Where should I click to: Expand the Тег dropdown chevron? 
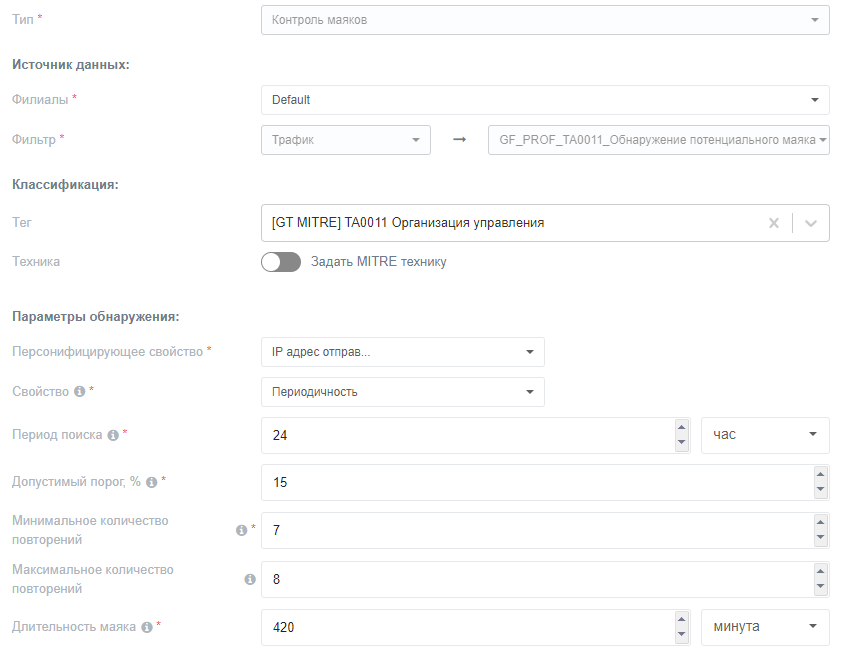(x=811, y=223)
